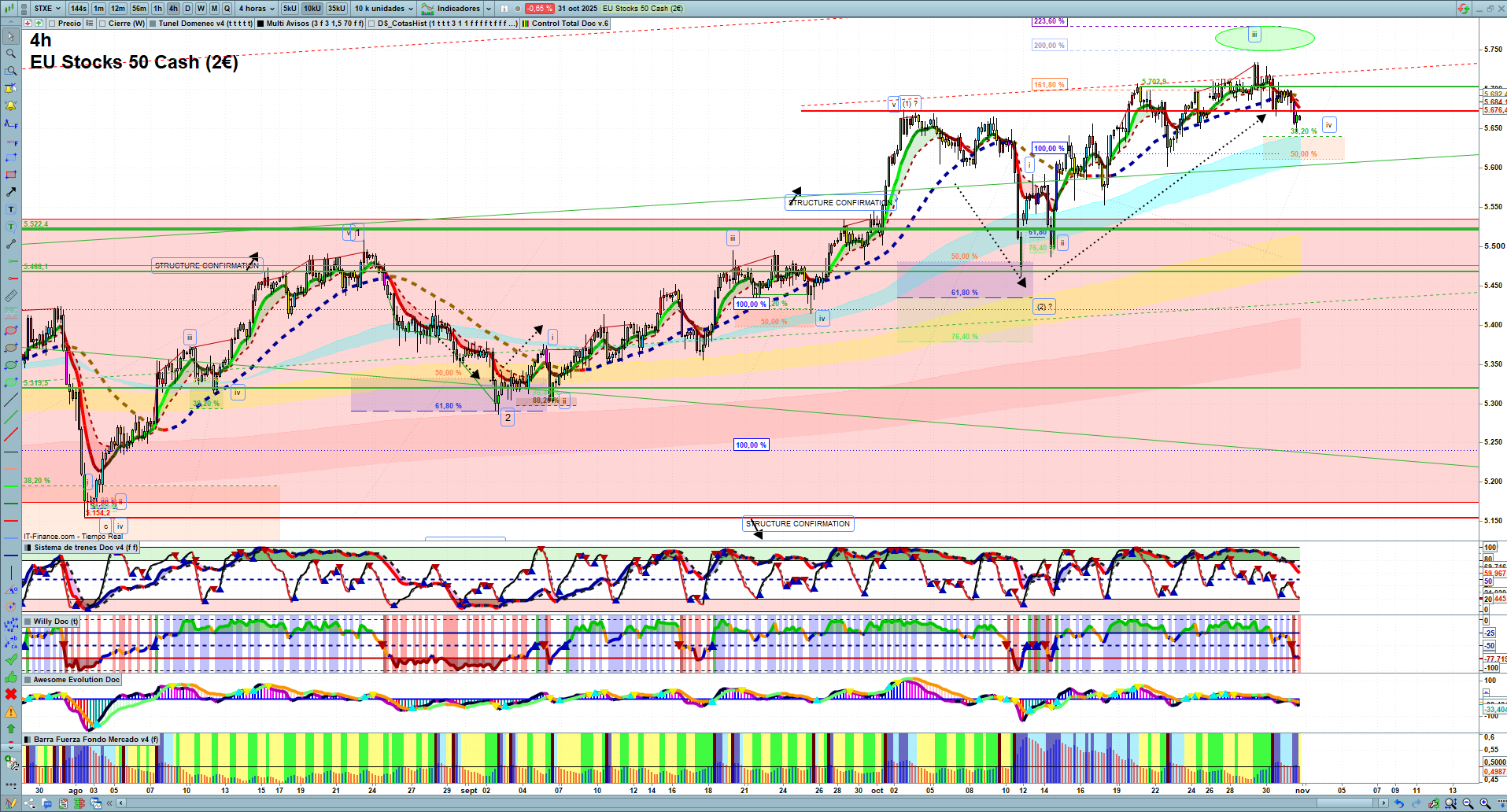Image resolution: width=1507 pixels, height=812 pixels.
Task: Jump to chart start with double-left arrow
Action: tap(109, 803)
